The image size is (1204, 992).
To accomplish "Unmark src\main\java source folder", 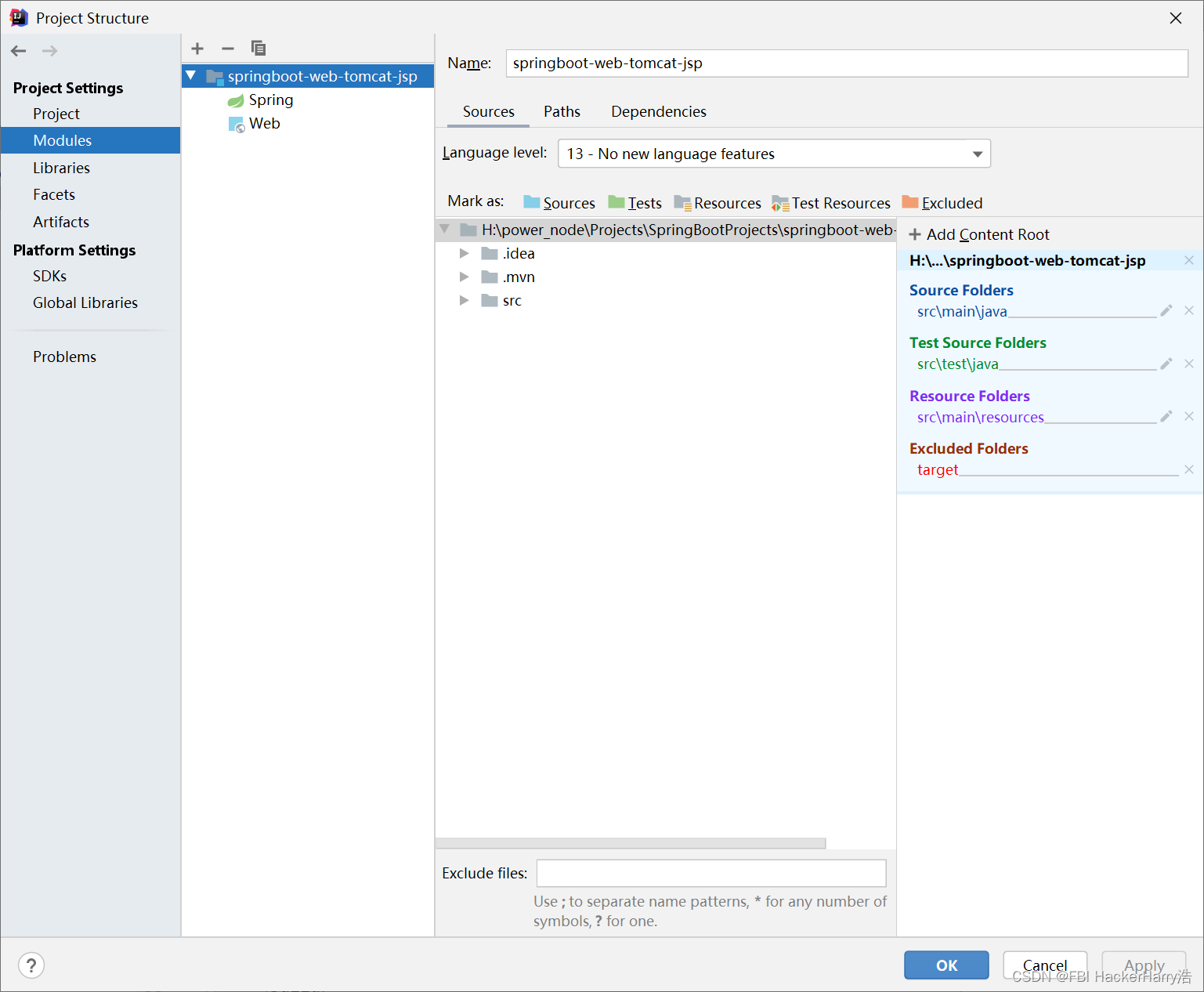I will pyautogui.click(x=1189, y=311).
